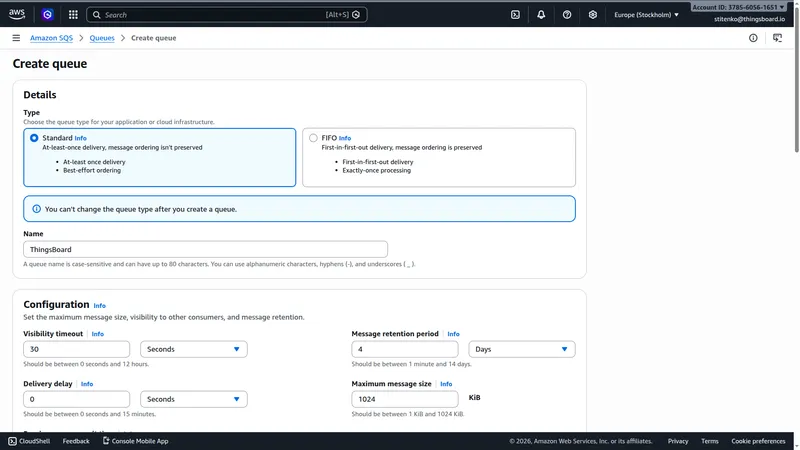Open the Terms link in footer
Screen dimensions: 800x450
710,441
